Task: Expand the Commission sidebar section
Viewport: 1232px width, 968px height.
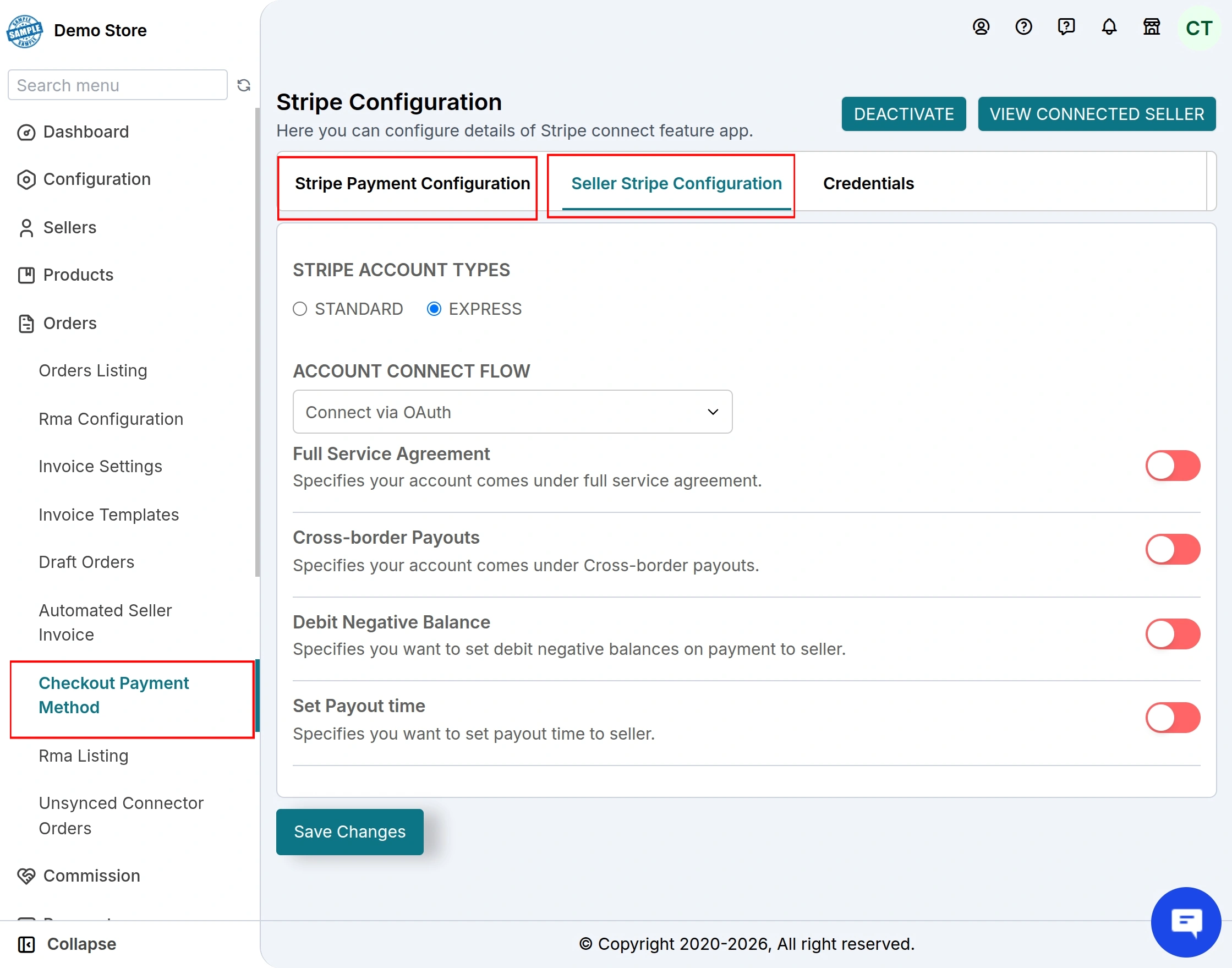Action: 91,876
